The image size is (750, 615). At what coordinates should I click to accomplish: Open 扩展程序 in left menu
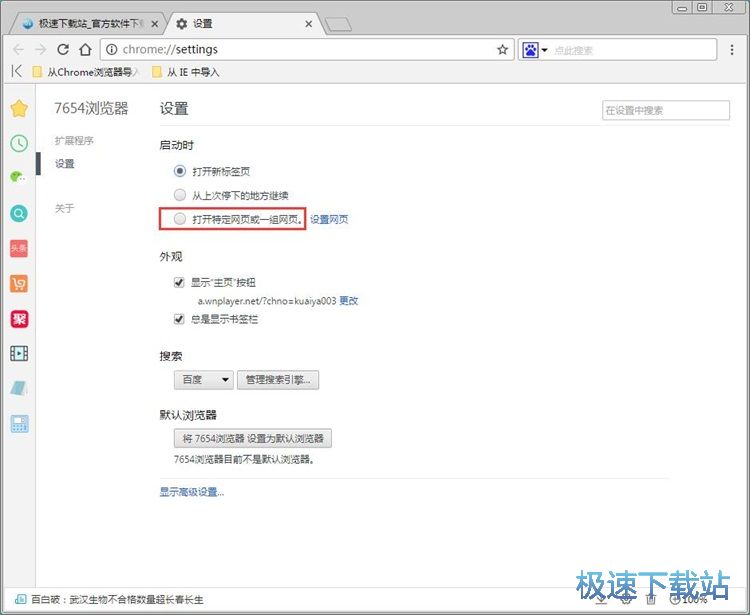click(x=74, y=141)
